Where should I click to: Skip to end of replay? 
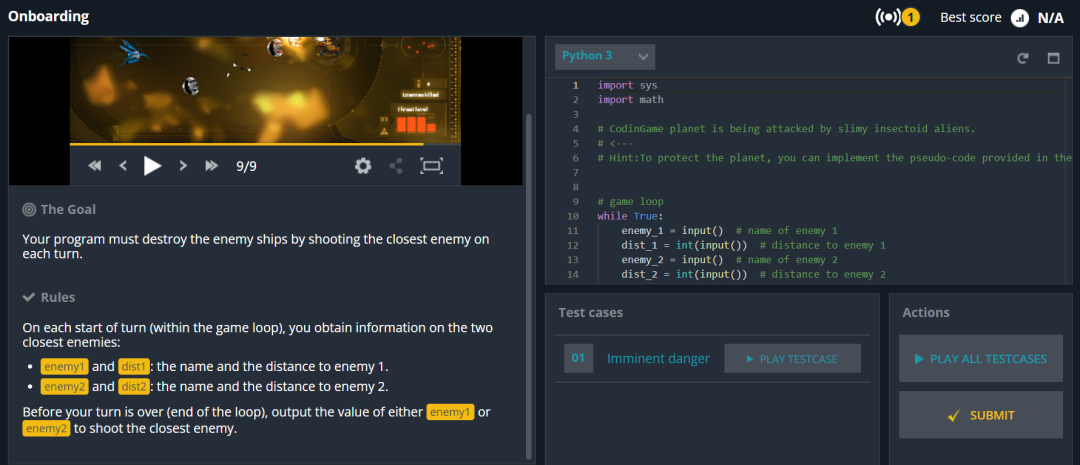tap(211, 166)
